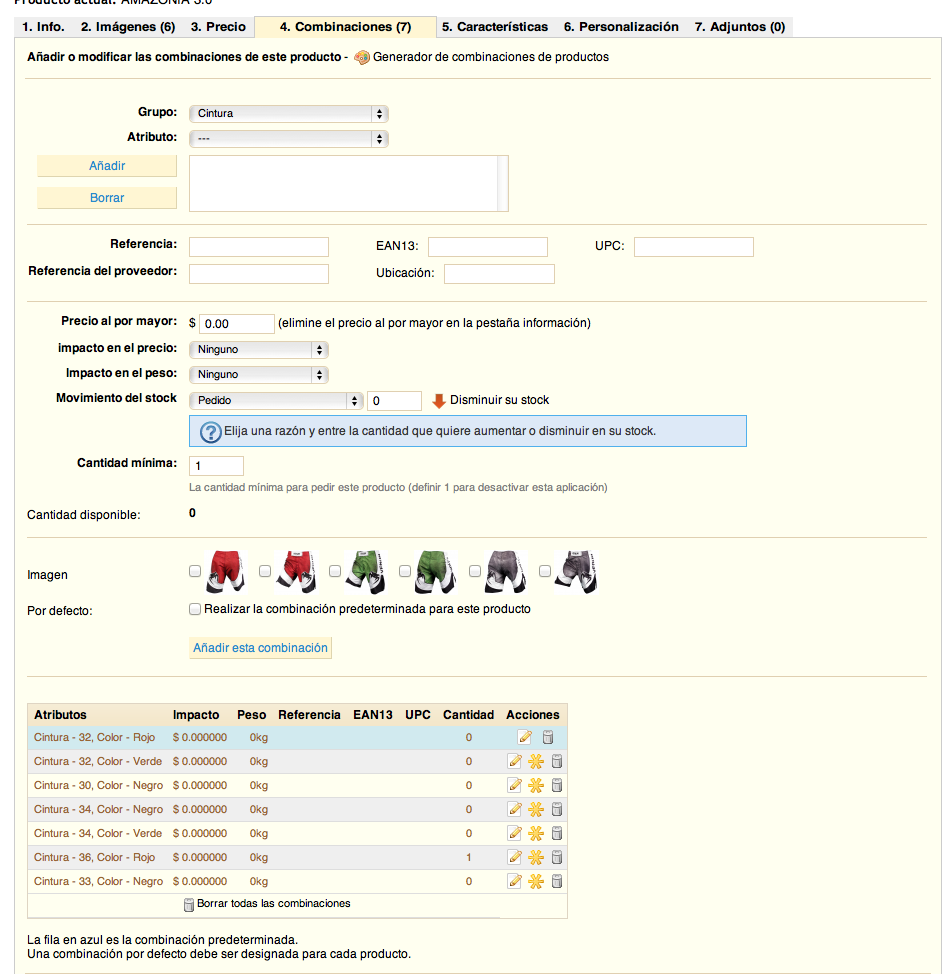Viewport: 952px width, 974px height.
Task: Click the stock movement quantity field
Action: (394, 401)
